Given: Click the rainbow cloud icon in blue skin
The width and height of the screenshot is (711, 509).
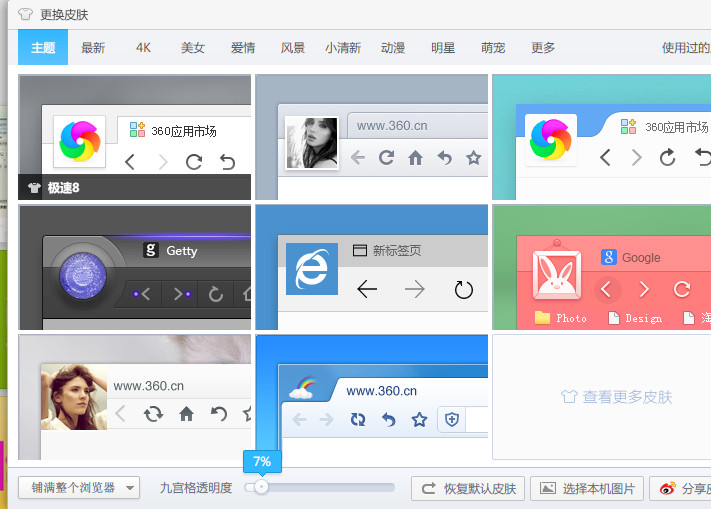Looking at the screenshot, I should click(x=302, y=388).
